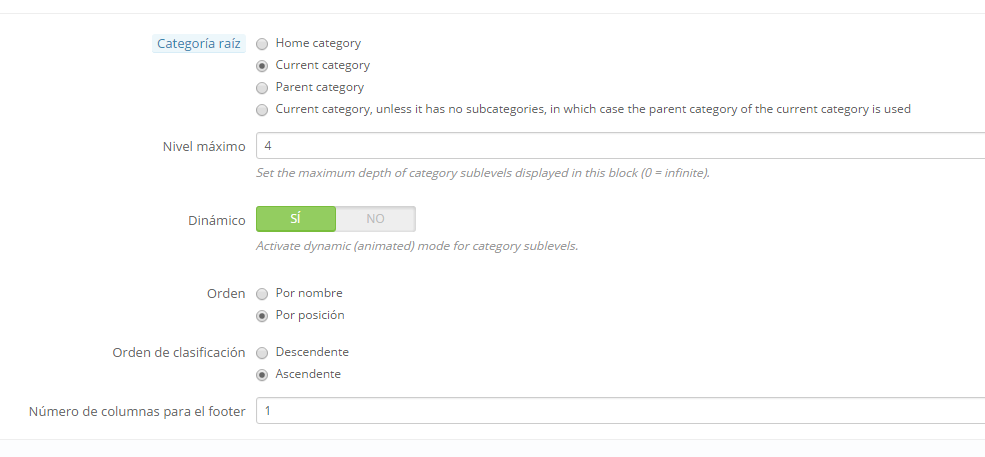
Task: Set sort order to Descendente
Action: pos(262,353)
